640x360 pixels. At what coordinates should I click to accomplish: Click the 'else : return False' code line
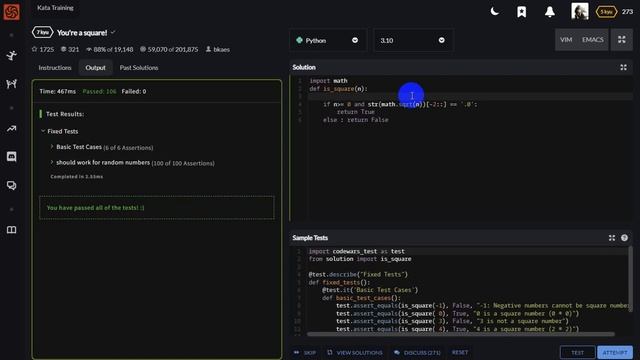[x=356, y=120]
